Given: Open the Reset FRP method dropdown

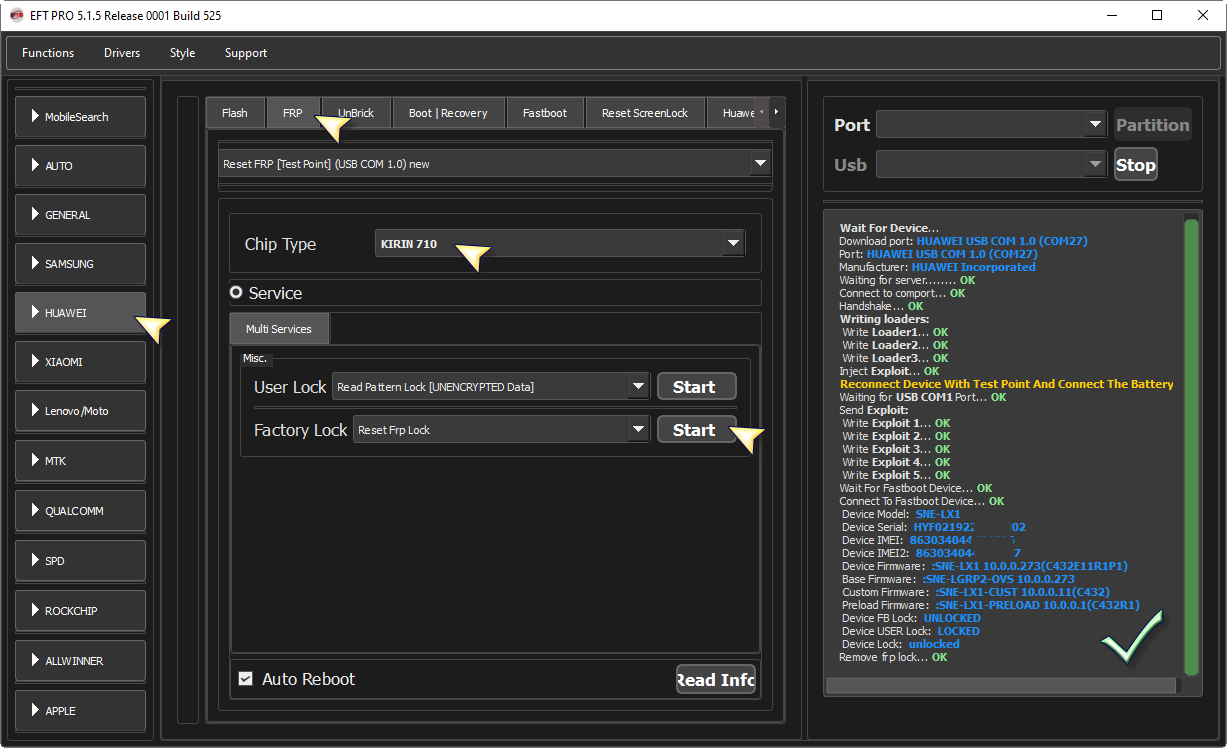Looking at the screenshot, I should (x=495, y=164).
